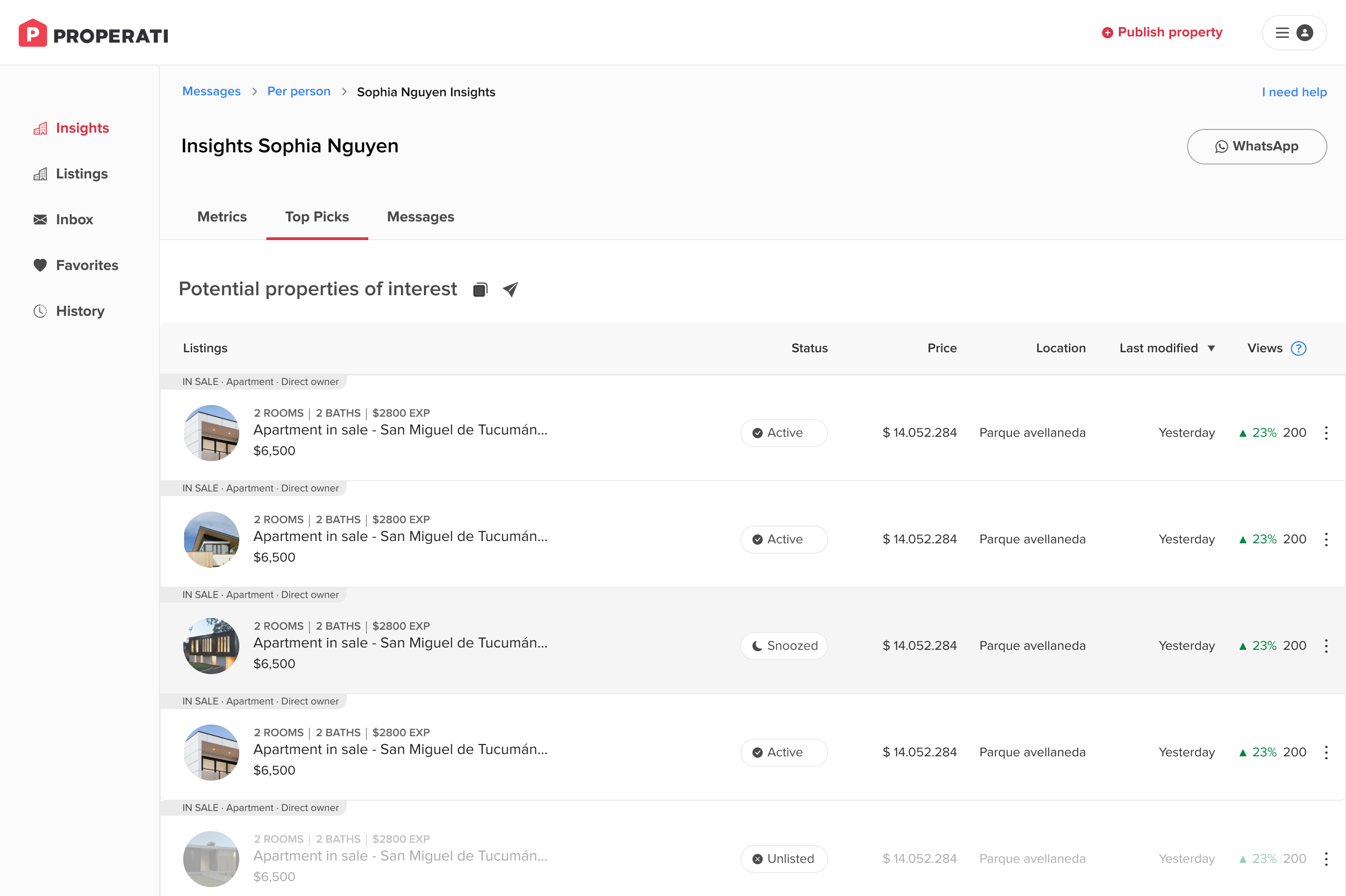Click the Properati logo
The height and width of the screenshot is (896, 1346).
click(93, 34)
